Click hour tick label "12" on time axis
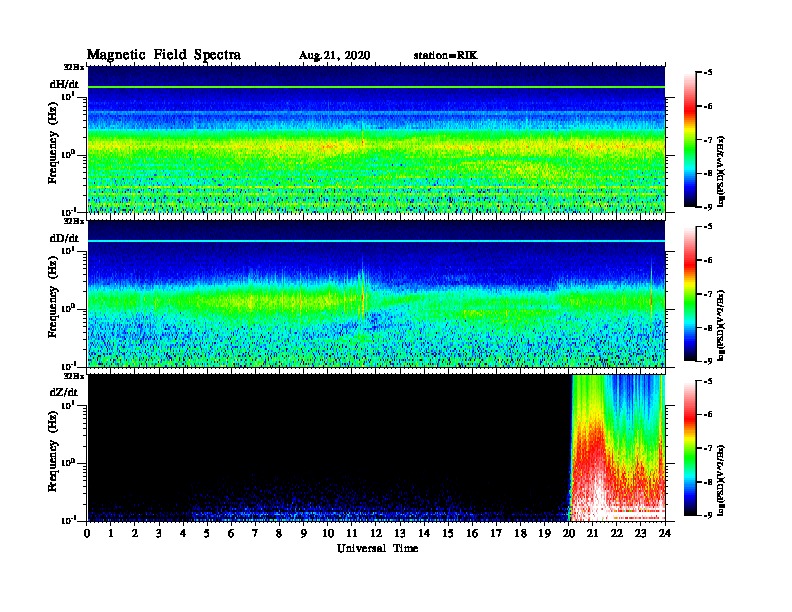 (376, 533)
